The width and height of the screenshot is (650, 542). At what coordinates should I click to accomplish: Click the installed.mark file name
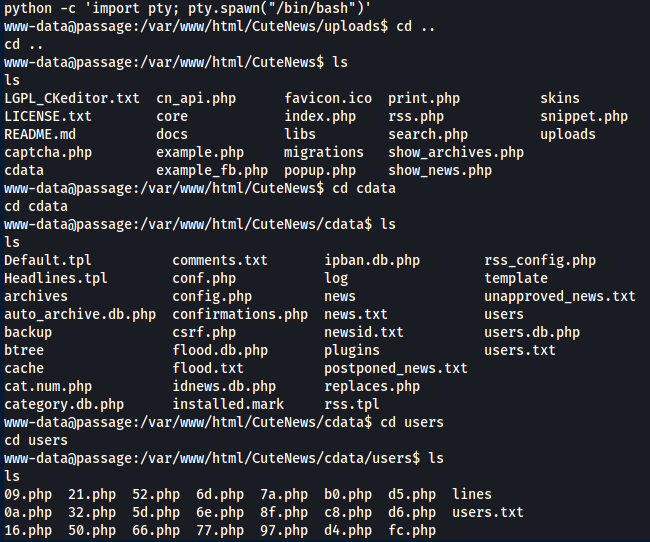click(228, 404)
